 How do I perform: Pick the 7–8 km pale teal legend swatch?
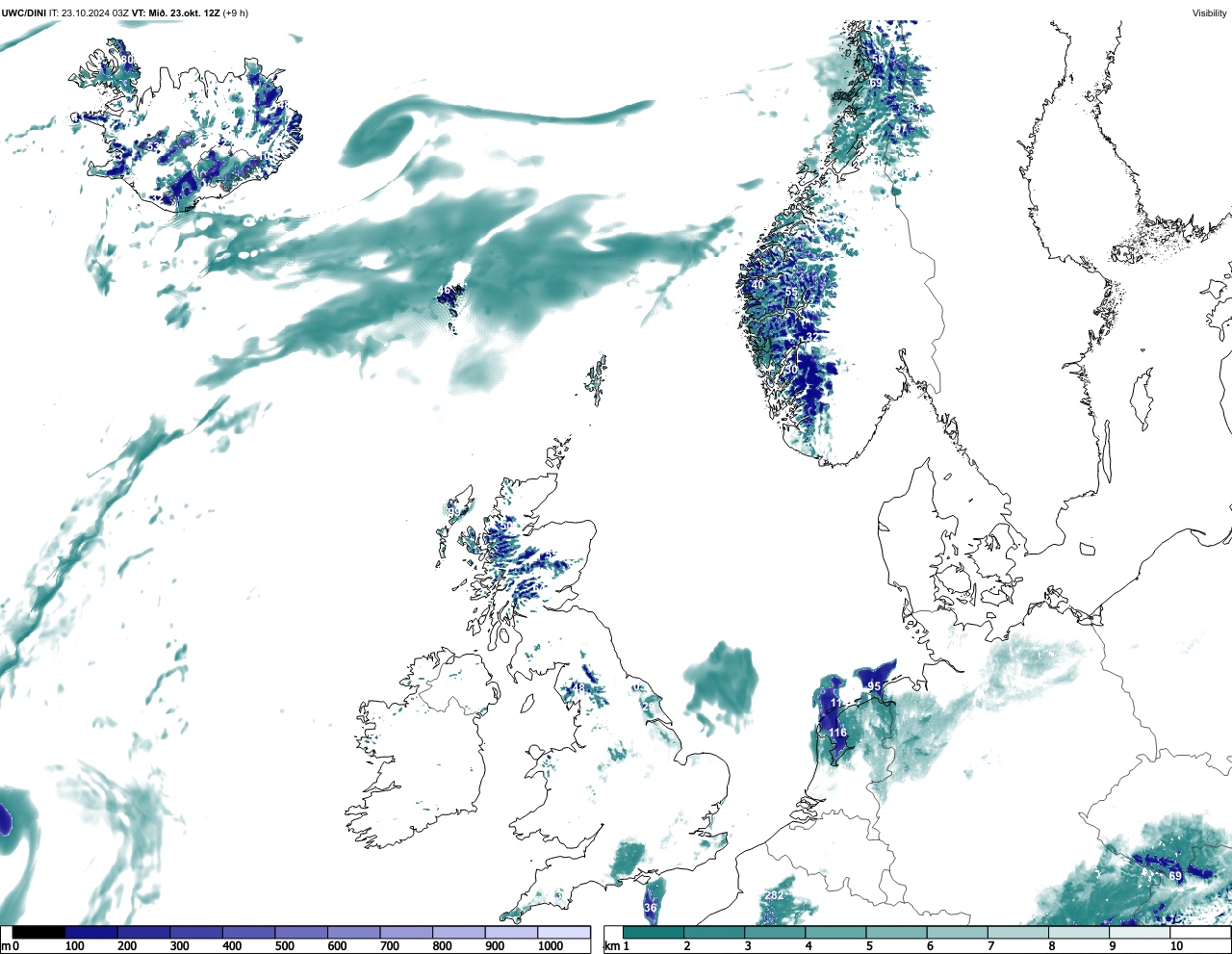pyautogui.click(x=1017, y=933)
